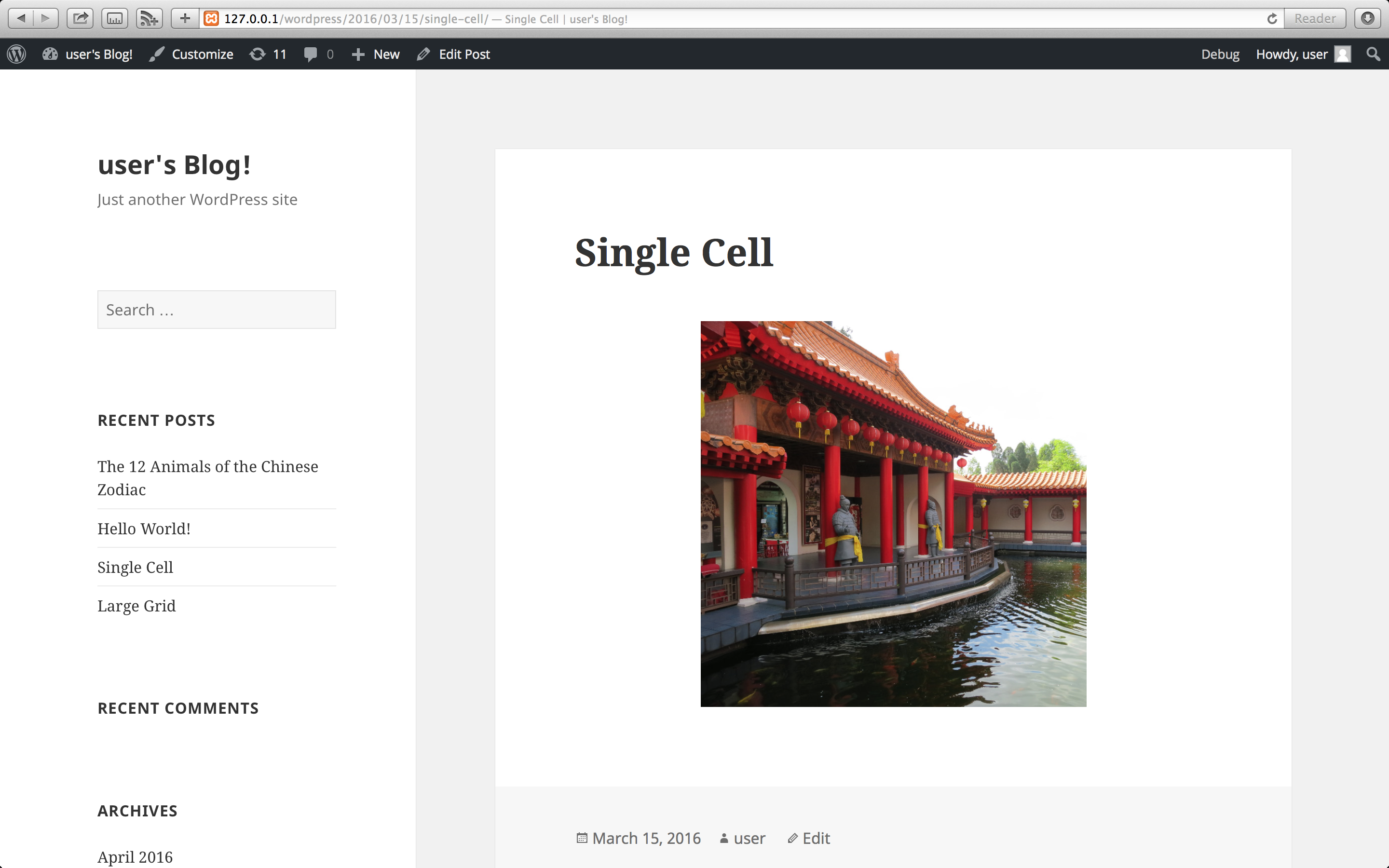Select the RSS feed icon in browser toolbar
The height and width of the screenshot is (868, 1389).
point(149,18)
